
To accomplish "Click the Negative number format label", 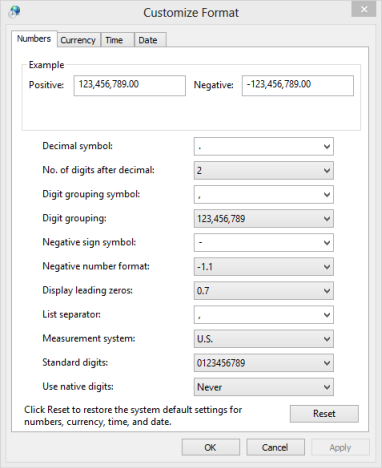I will [96, 266].
